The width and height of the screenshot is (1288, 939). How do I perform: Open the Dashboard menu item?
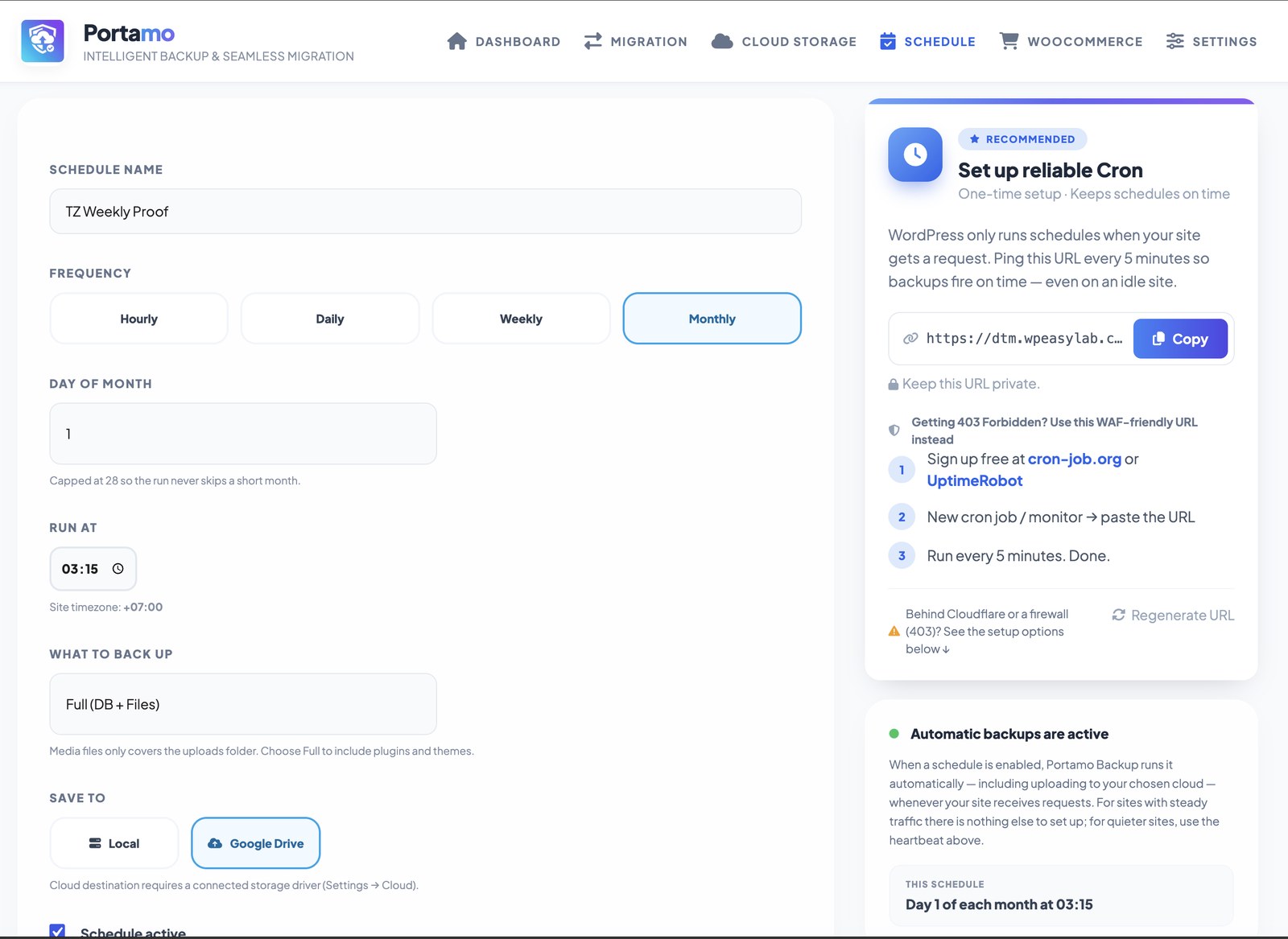pos(503,41)
